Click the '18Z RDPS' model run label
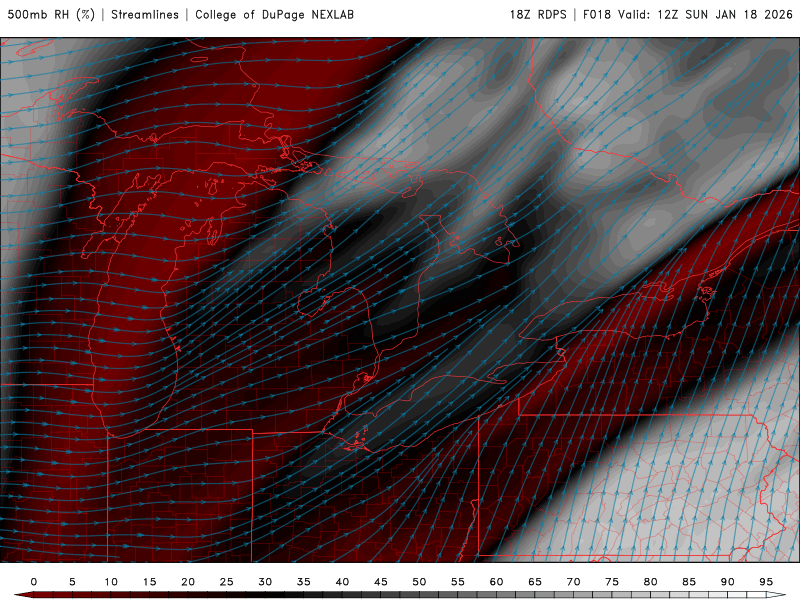The image size is (800, 600). [538, 14]
